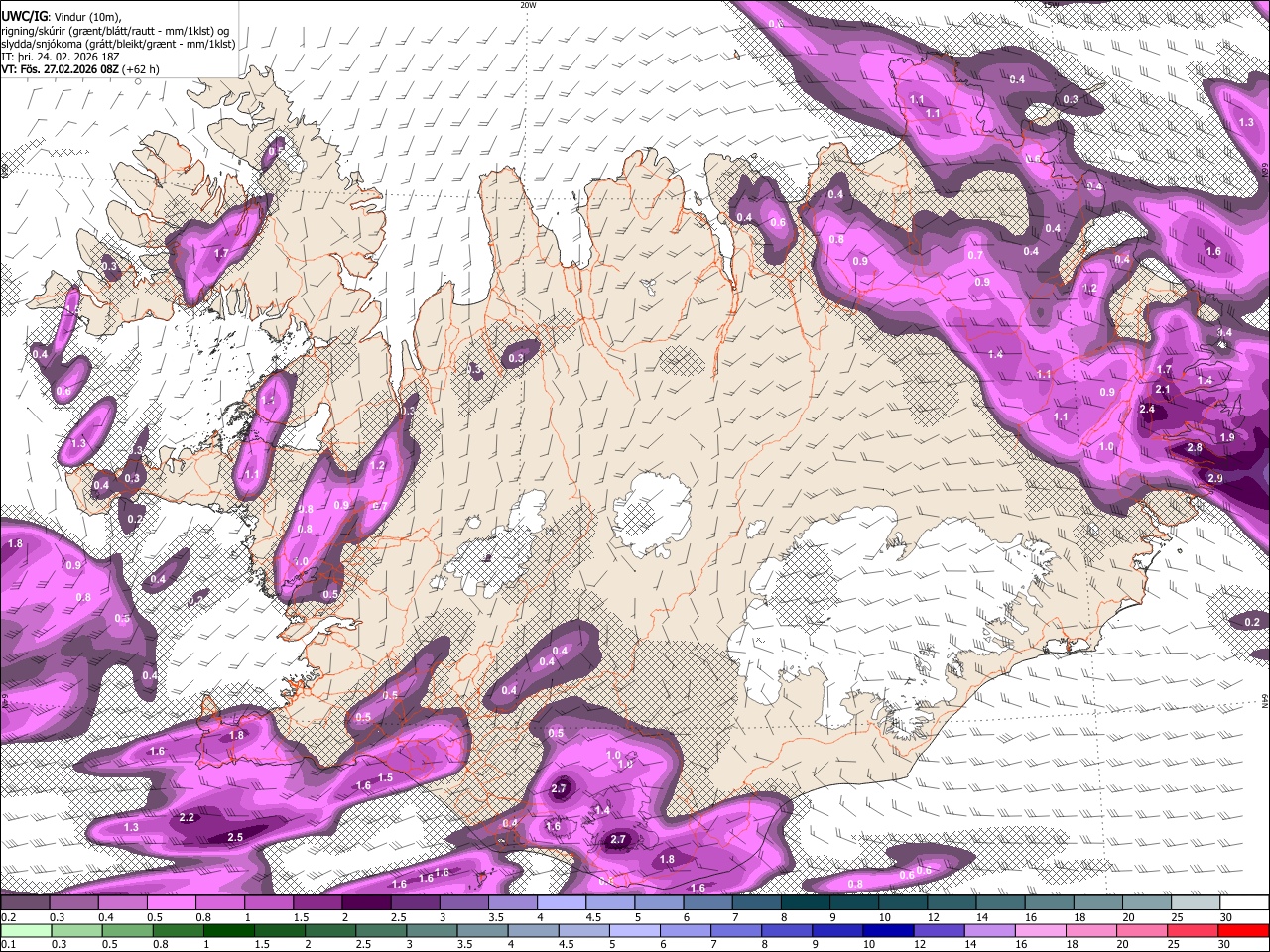Click the 'UWC/IG: Vindur (10m)' title line
The image size is (1270, 952).
pos(62,16)
